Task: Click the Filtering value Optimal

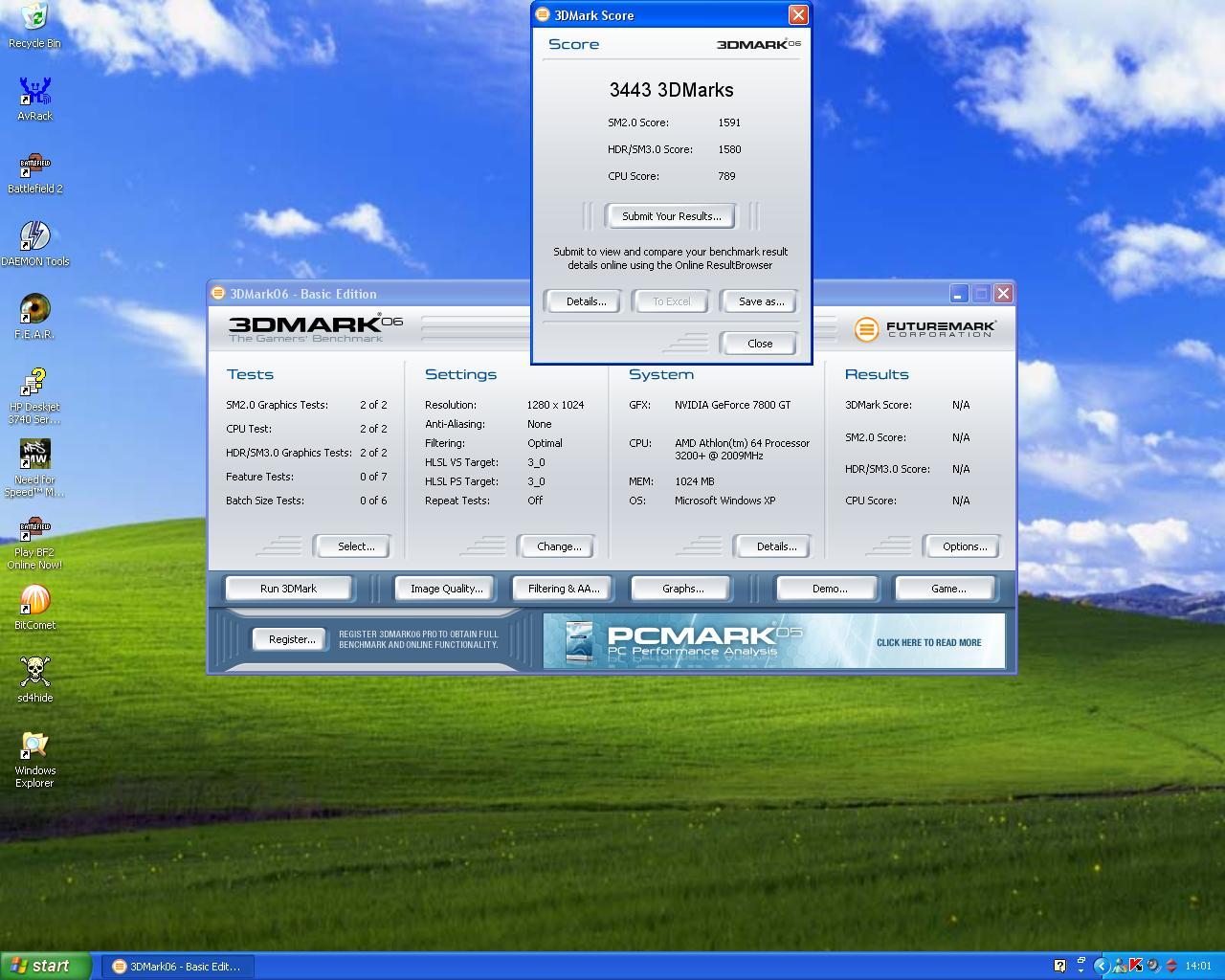Action: pyautogui.click(x=545, y=443)
